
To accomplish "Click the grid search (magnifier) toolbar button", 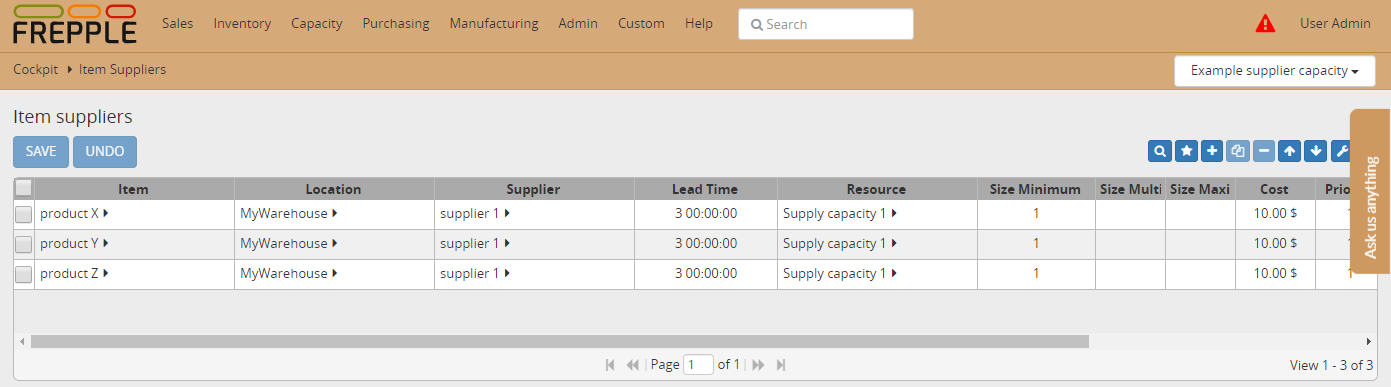I will pyautogui.click(x=1160, y=151).
